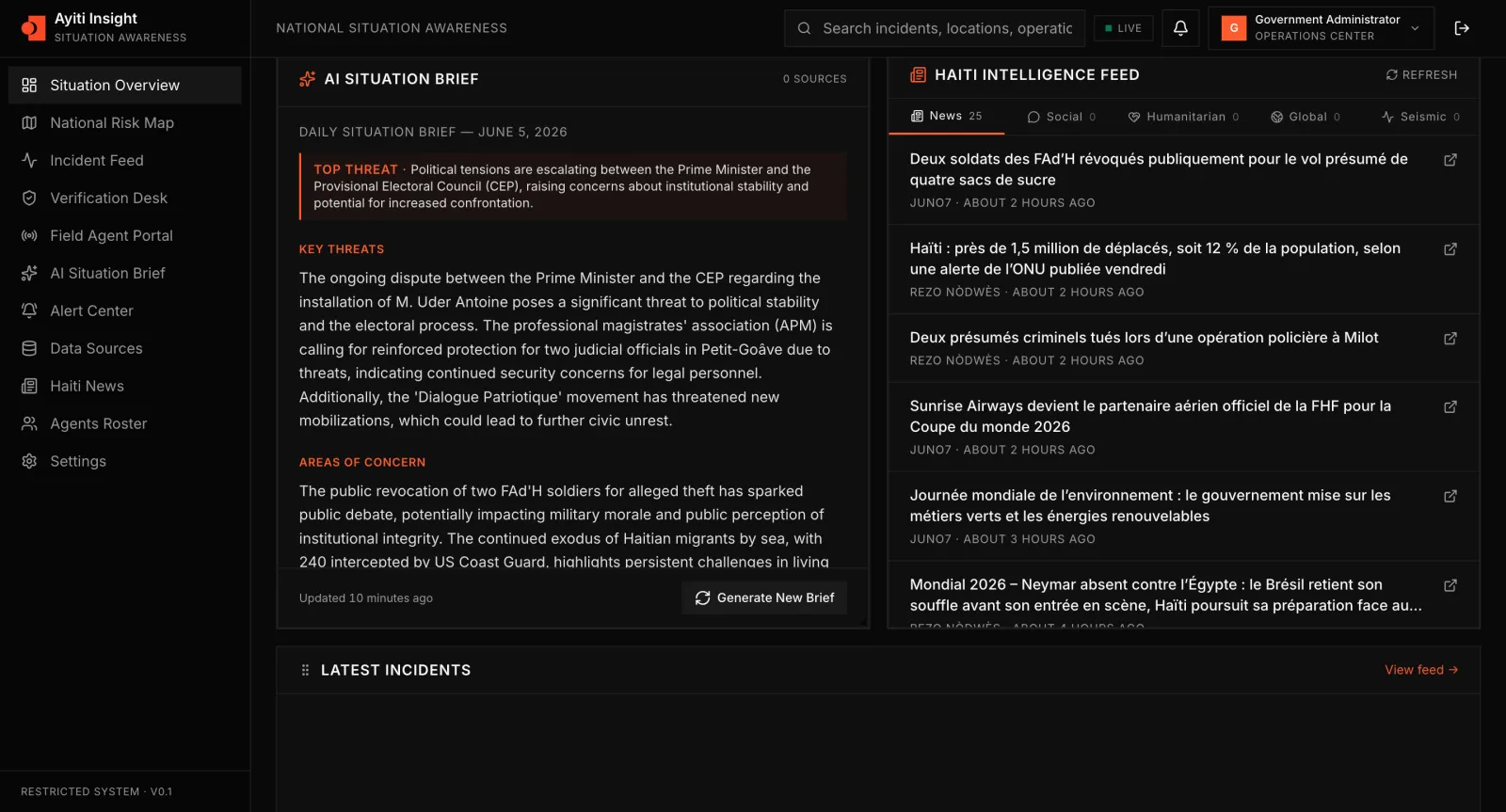This screenshot has height=812, width=1506.
Task: Open Situation Overview grid icon
Action: 29,85
